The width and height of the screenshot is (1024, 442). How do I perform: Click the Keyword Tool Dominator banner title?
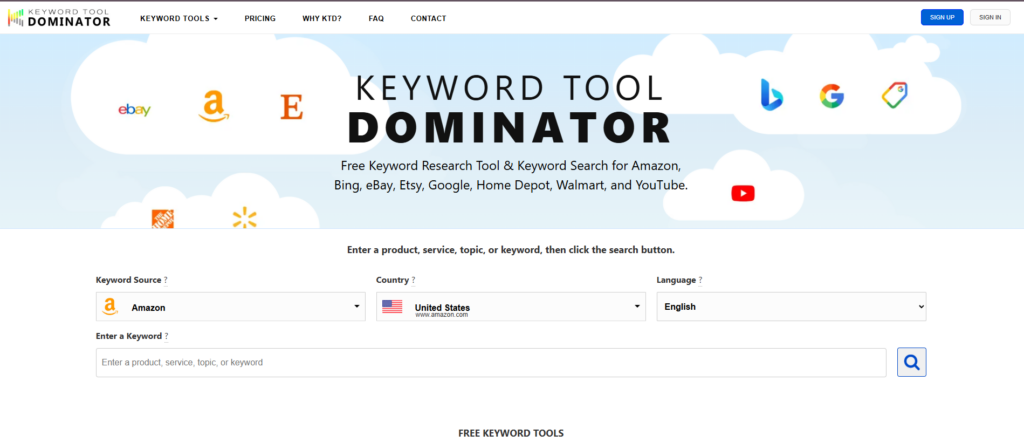(x=509, y=108)
